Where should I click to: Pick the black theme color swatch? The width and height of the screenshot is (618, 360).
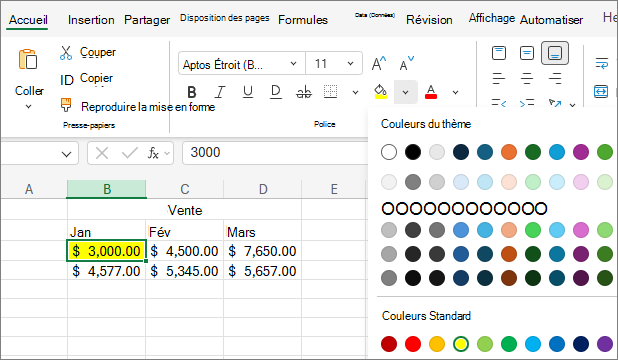(413, 152)
